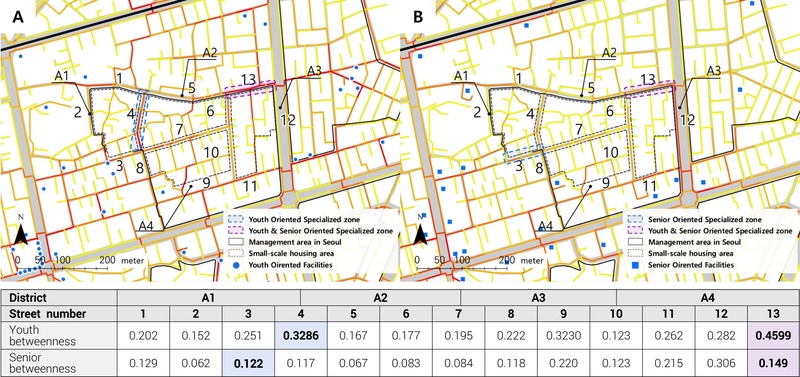
Task: Click 'Management area in Seoul' in map A legend
Action: [294, 242]
